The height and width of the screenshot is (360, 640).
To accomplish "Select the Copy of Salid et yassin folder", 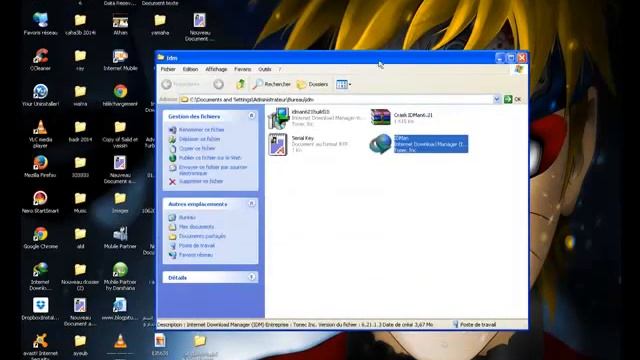I will pyautogui.click(x=120, y=133).
